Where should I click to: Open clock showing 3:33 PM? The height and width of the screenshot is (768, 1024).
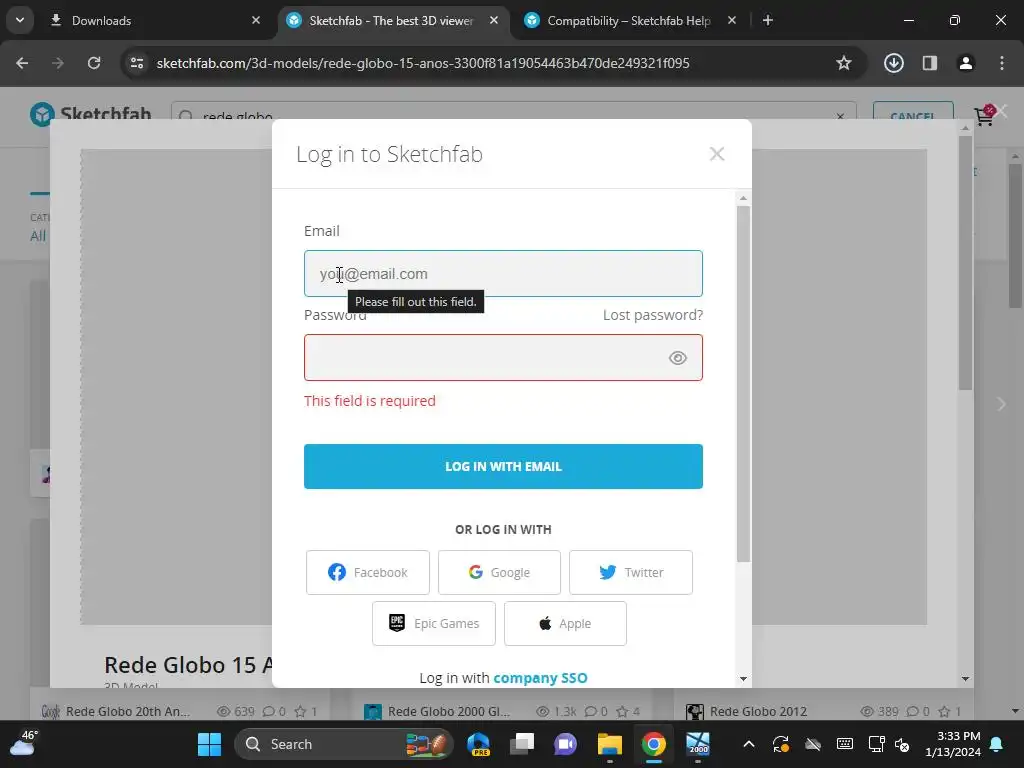pyautogui.click(x=953, y=744)
